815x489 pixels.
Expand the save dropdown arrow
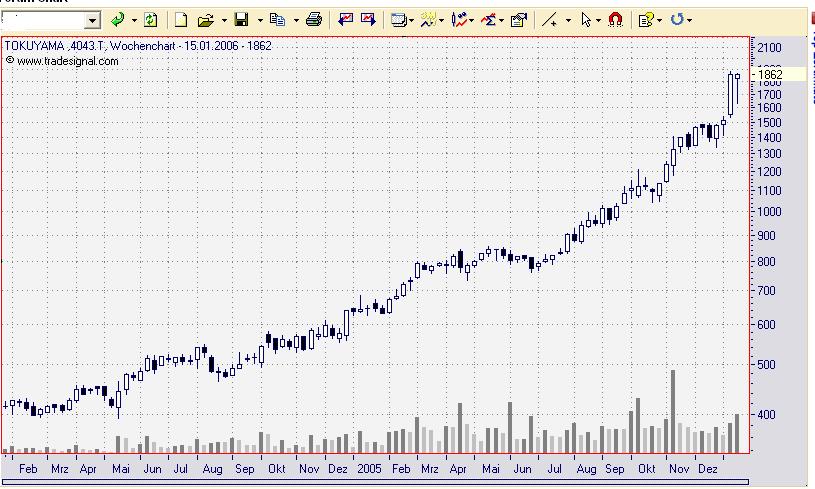point(260,20)
